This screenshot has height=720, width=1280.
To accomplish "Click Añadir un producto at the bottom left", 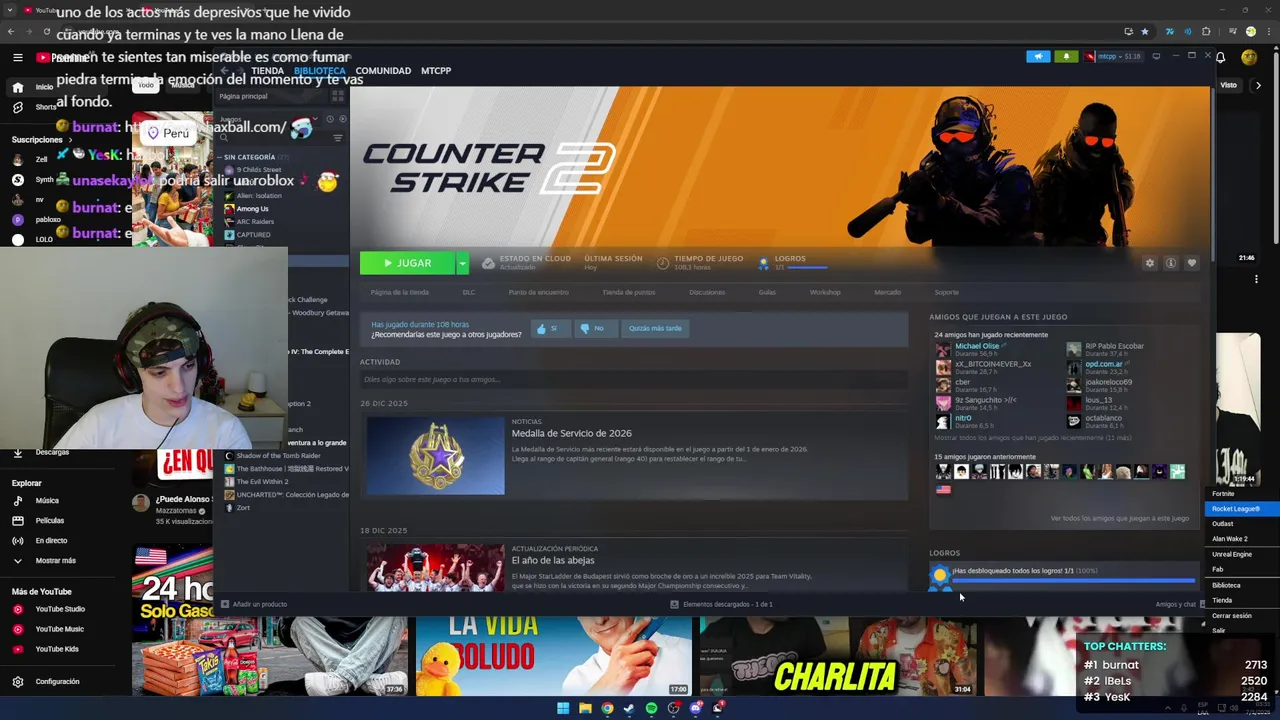I will tap(254, 604).
